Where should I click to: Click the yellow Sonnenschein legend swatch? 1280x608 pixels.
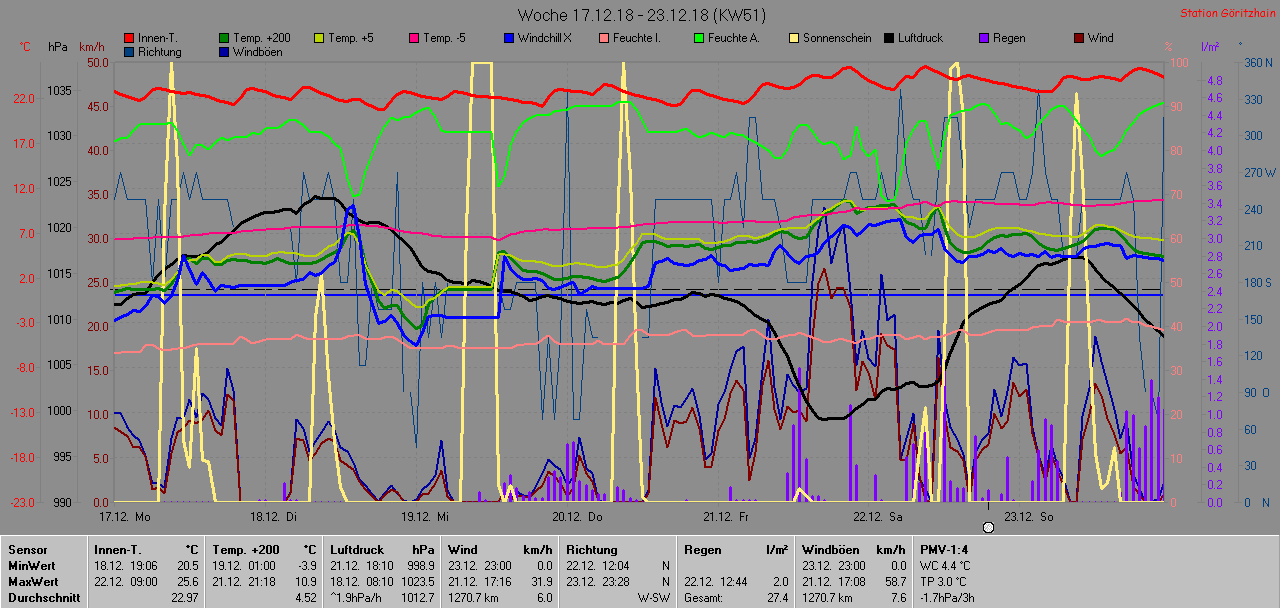coord(794,38)
